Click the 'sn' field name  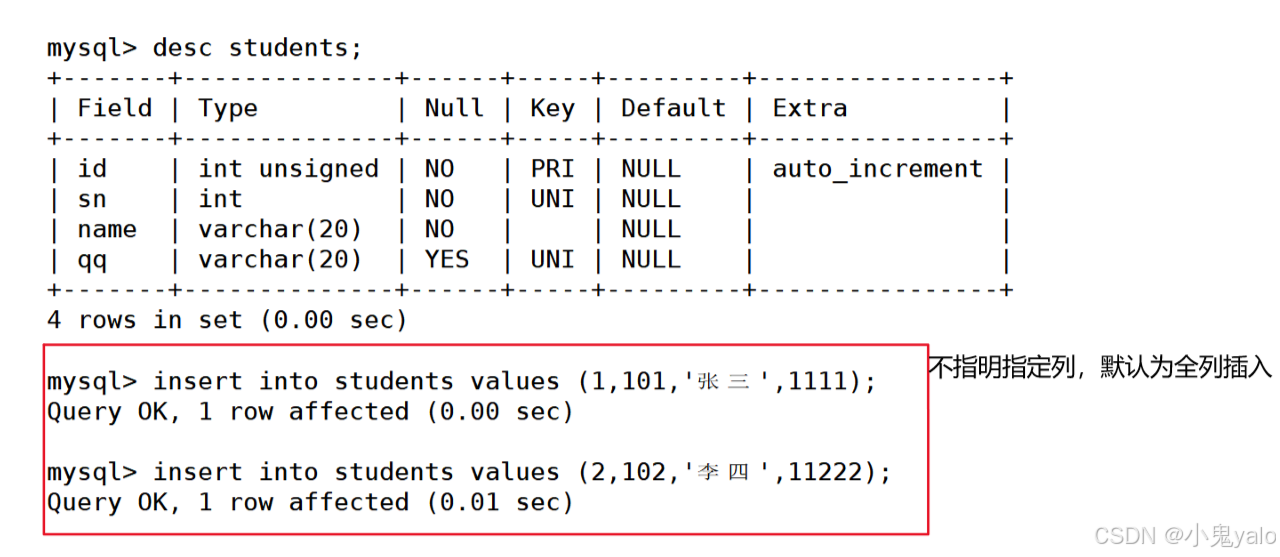(92, 199)
